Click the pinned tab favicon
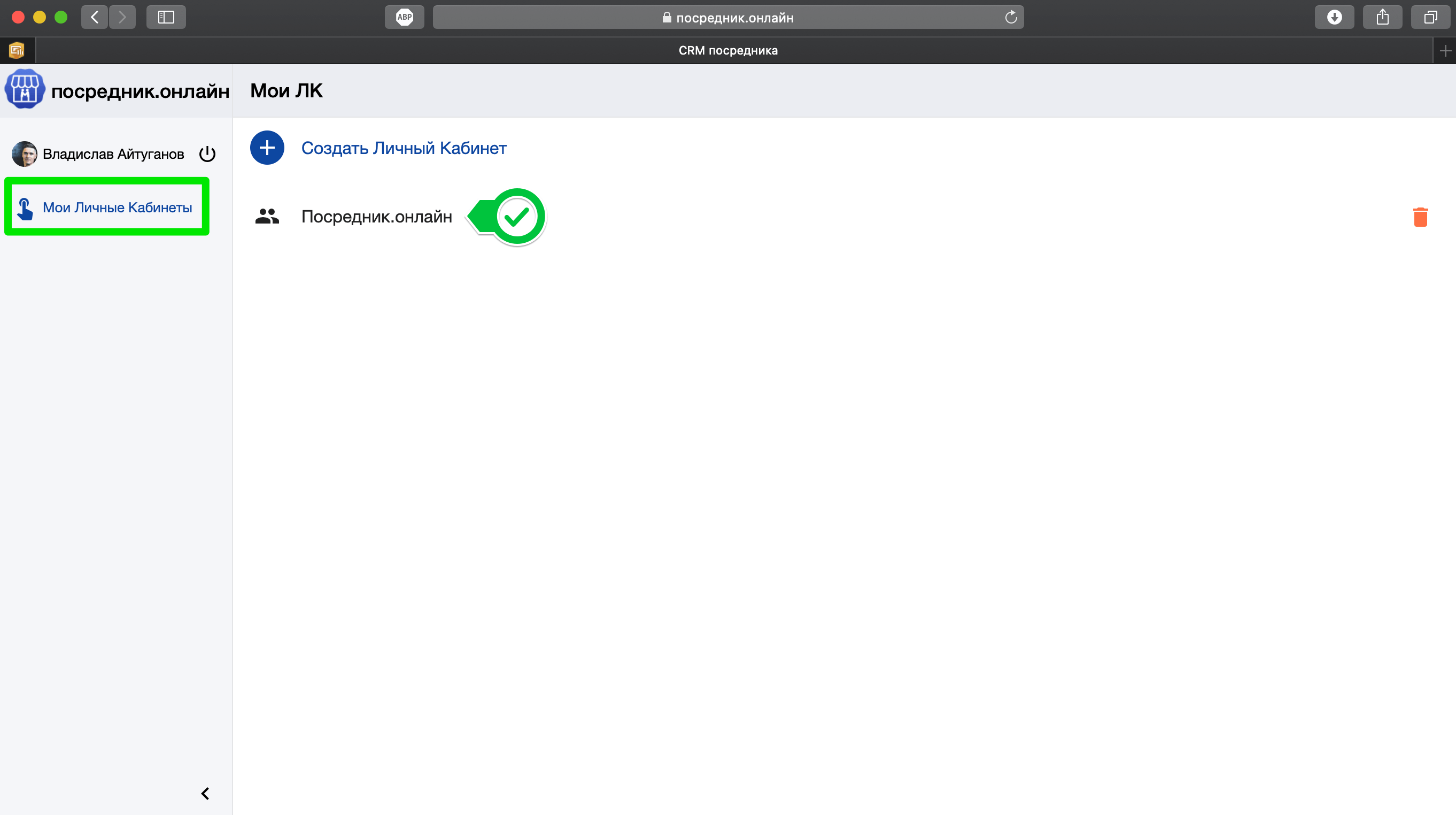The height and width of the screenshot is (815, 1456). (17, 50)
